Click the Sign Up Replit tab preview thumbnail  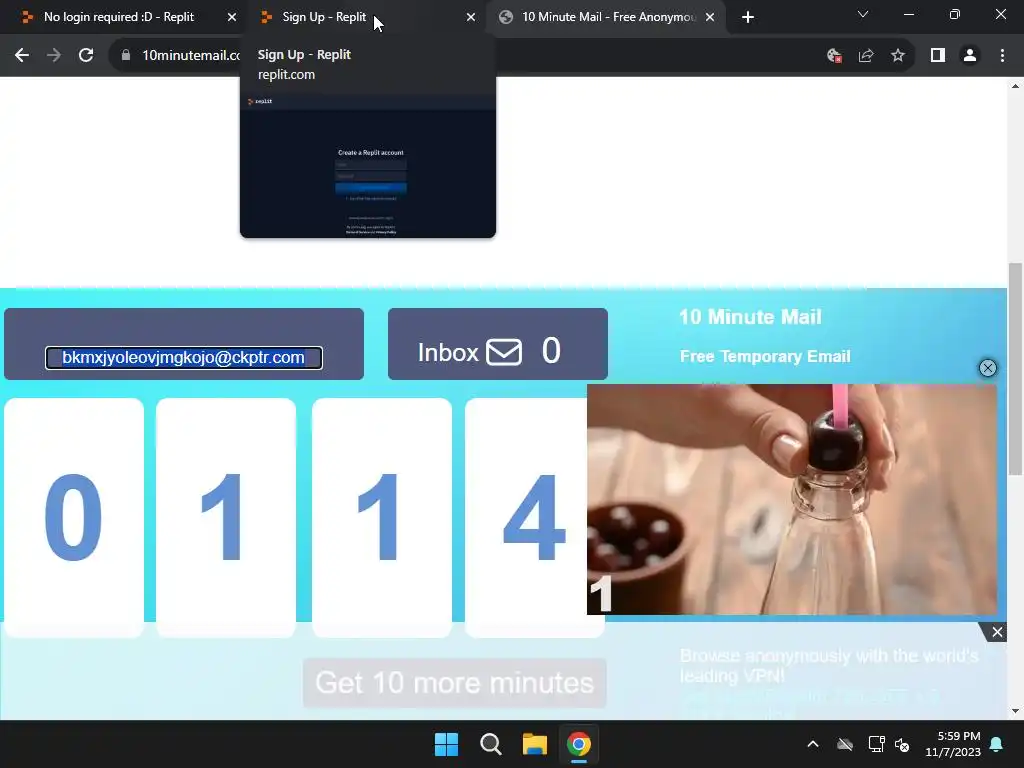tap(368, 166)
